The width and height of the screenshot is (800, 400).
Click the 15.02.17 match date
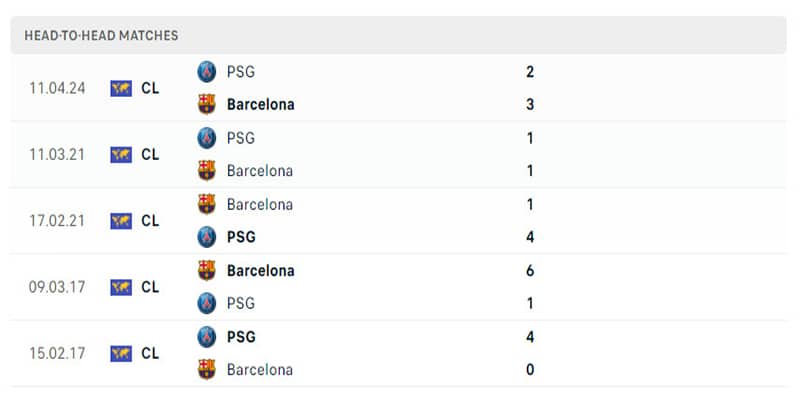57,353
